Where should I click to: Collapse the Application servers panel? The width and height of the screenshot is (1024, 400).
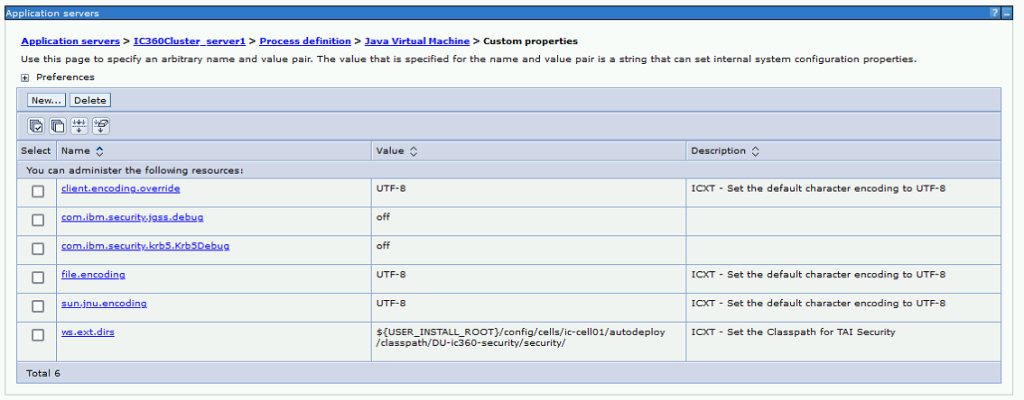coord(1006,12)
